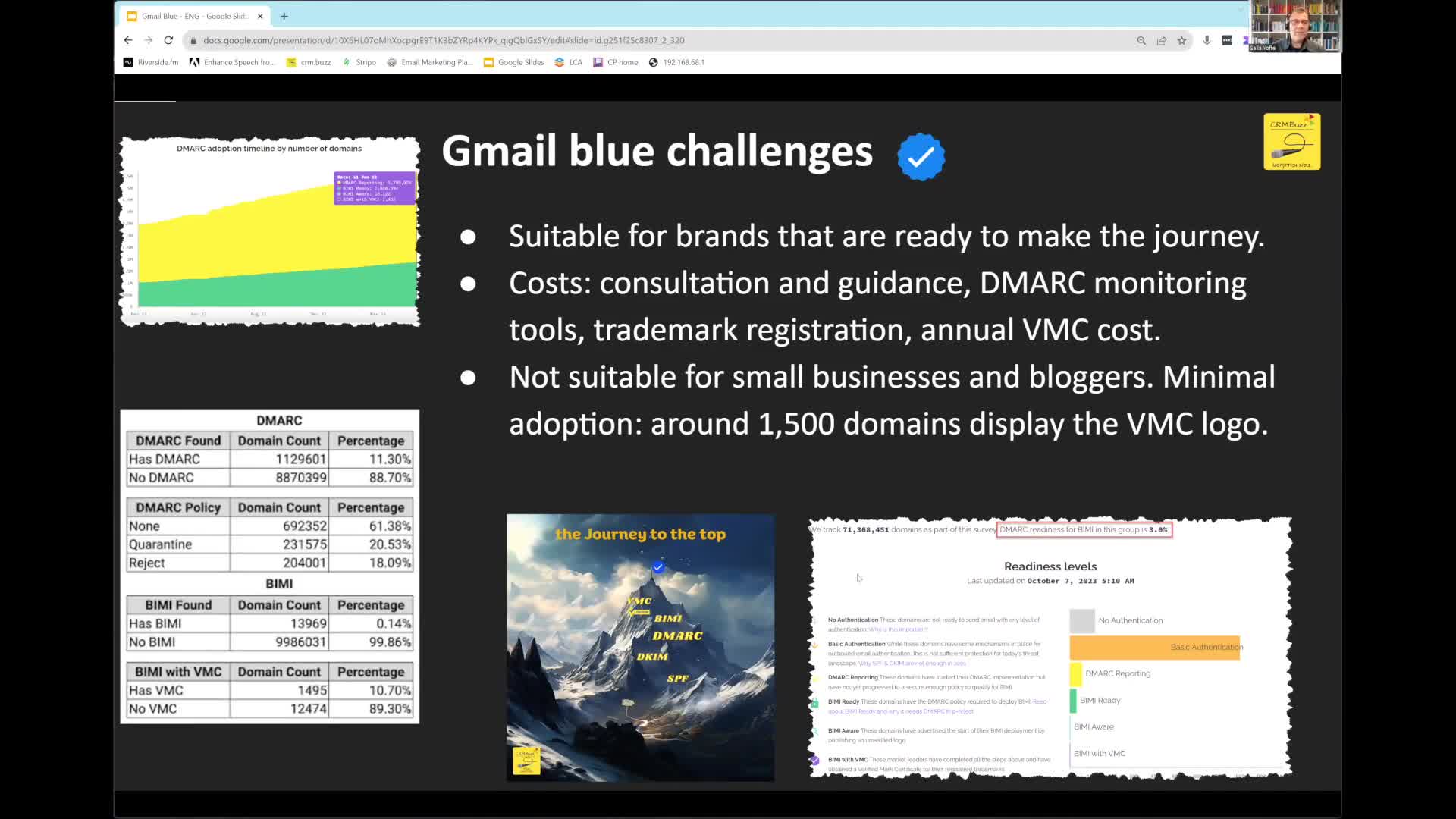Viewport: 1456px width, 819px height.
Task: Open the Google Slides bookmark
Action: click(514, 62)
